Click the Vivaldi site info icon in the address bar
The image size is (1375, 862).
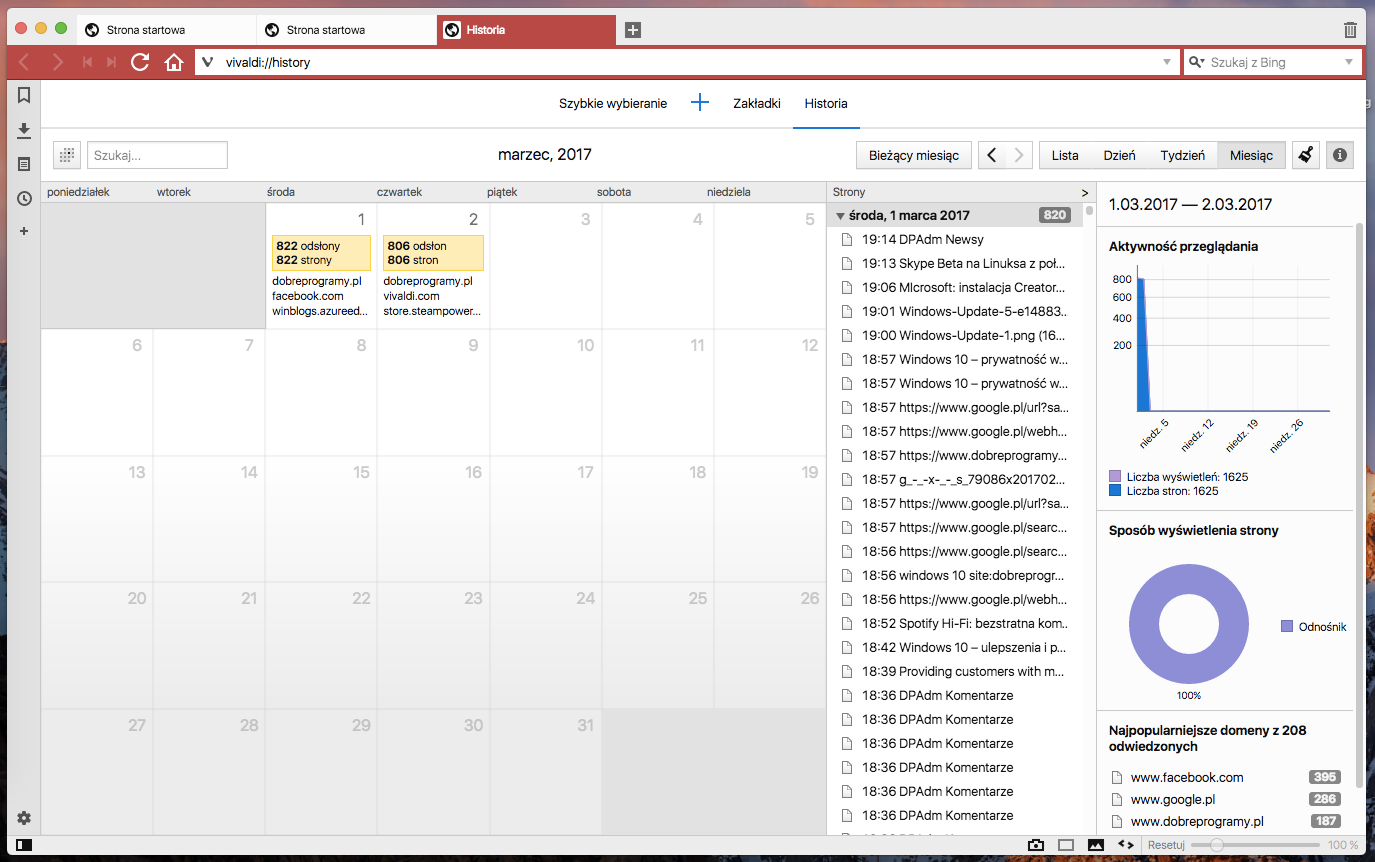point(208,62)
